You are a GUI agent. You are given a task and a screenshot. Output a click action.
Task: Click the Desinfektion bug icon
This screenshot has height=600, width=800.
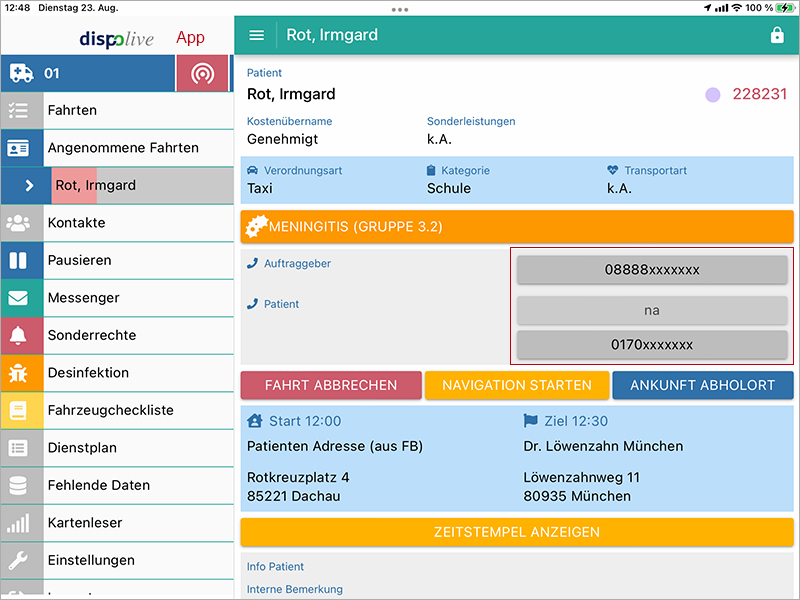20,373
